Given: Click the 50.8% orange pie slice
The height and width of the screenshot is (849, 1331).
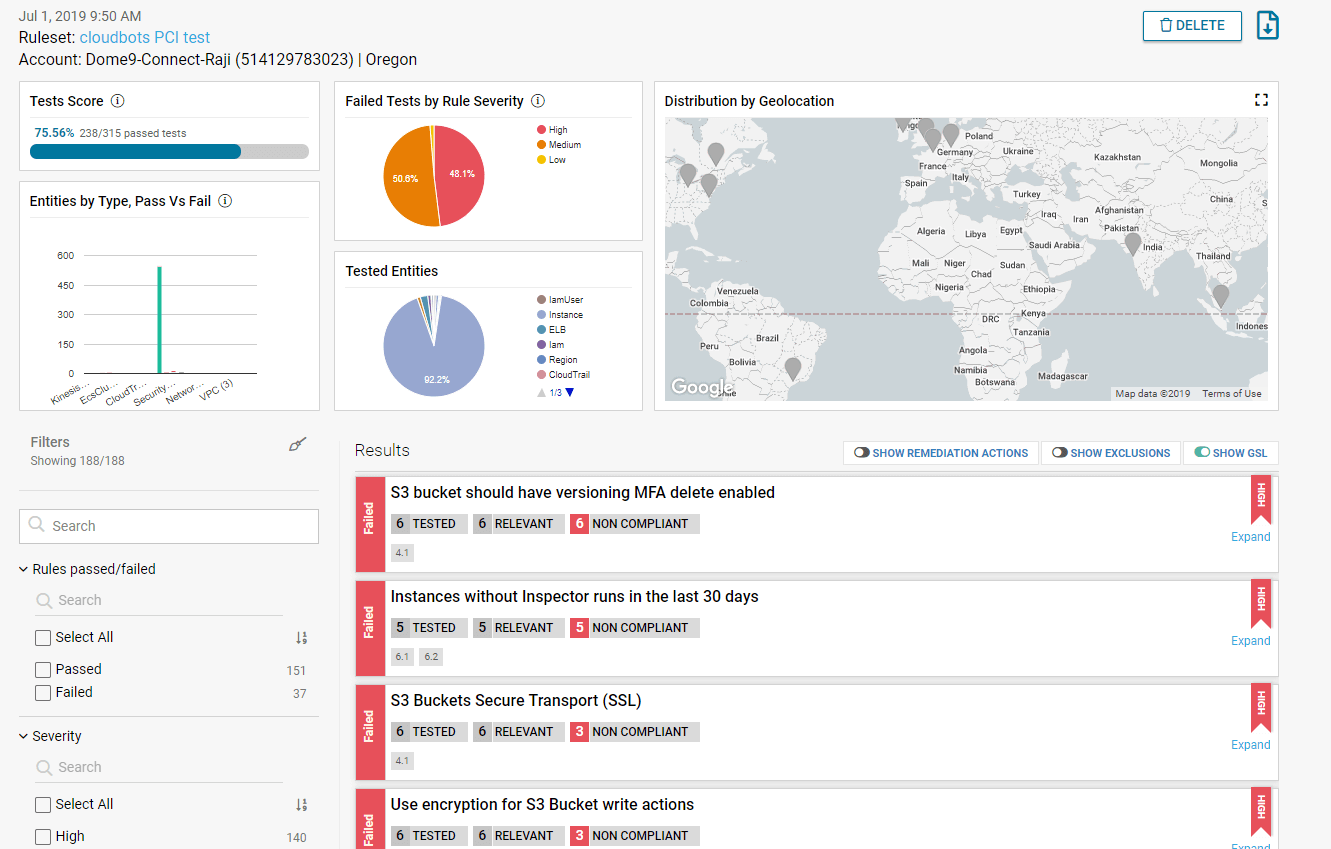Looking at the screenshot, I should click(404, 178).
